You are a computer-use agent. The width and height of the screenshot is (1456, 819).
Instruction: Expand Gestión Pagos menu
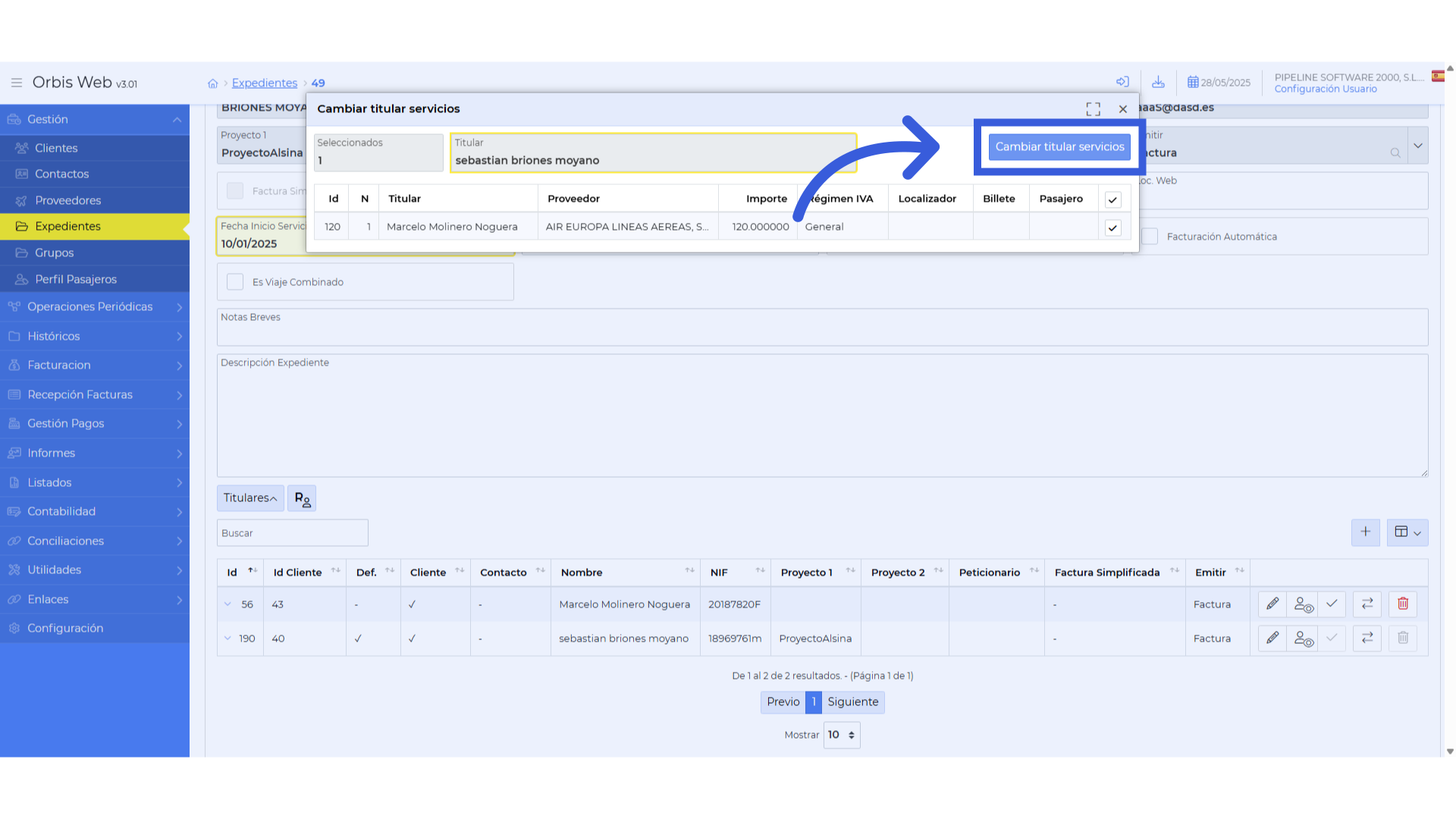(95, 424)
